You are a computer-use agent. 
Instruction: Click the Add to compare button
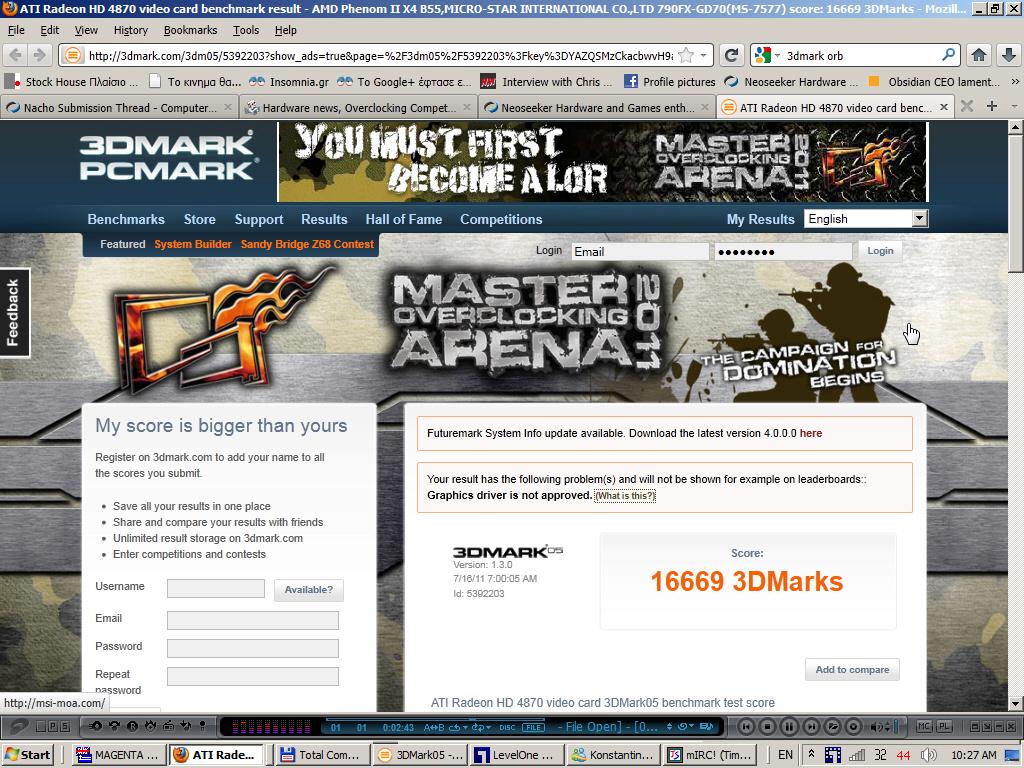click(852, 669)
